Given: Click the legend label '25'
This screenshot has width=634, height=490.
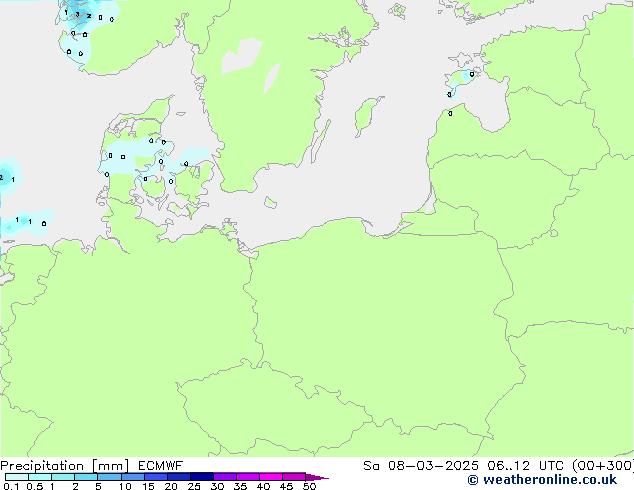Looking at the screenshot, I should click(194, 486).
